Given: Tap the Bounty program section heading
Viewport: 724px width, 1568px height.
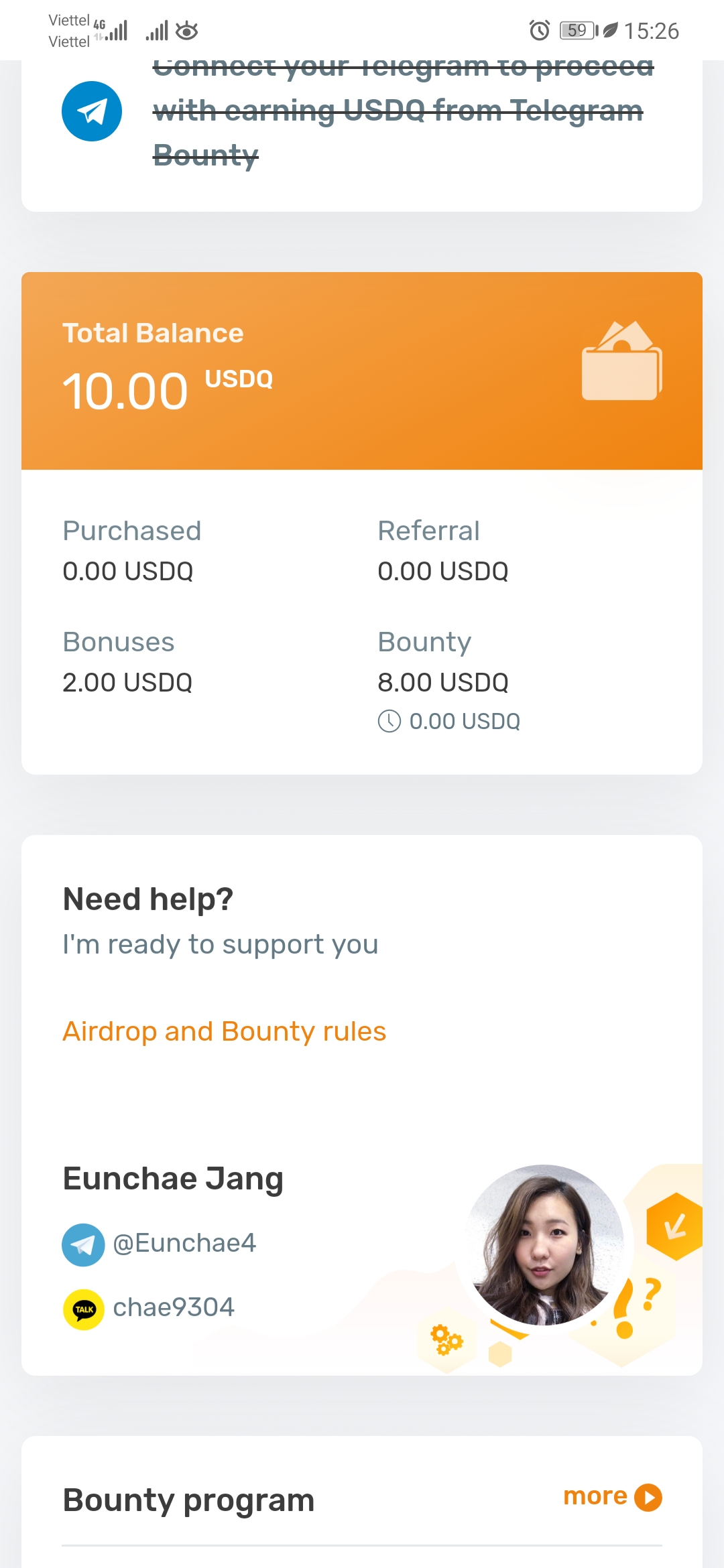Looking at the screenshot, I should 188,1500.
